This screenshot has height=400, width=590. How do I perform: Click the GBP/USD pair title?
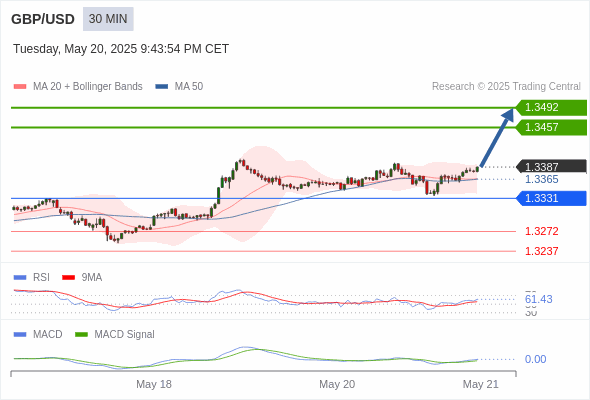[43, 19]
